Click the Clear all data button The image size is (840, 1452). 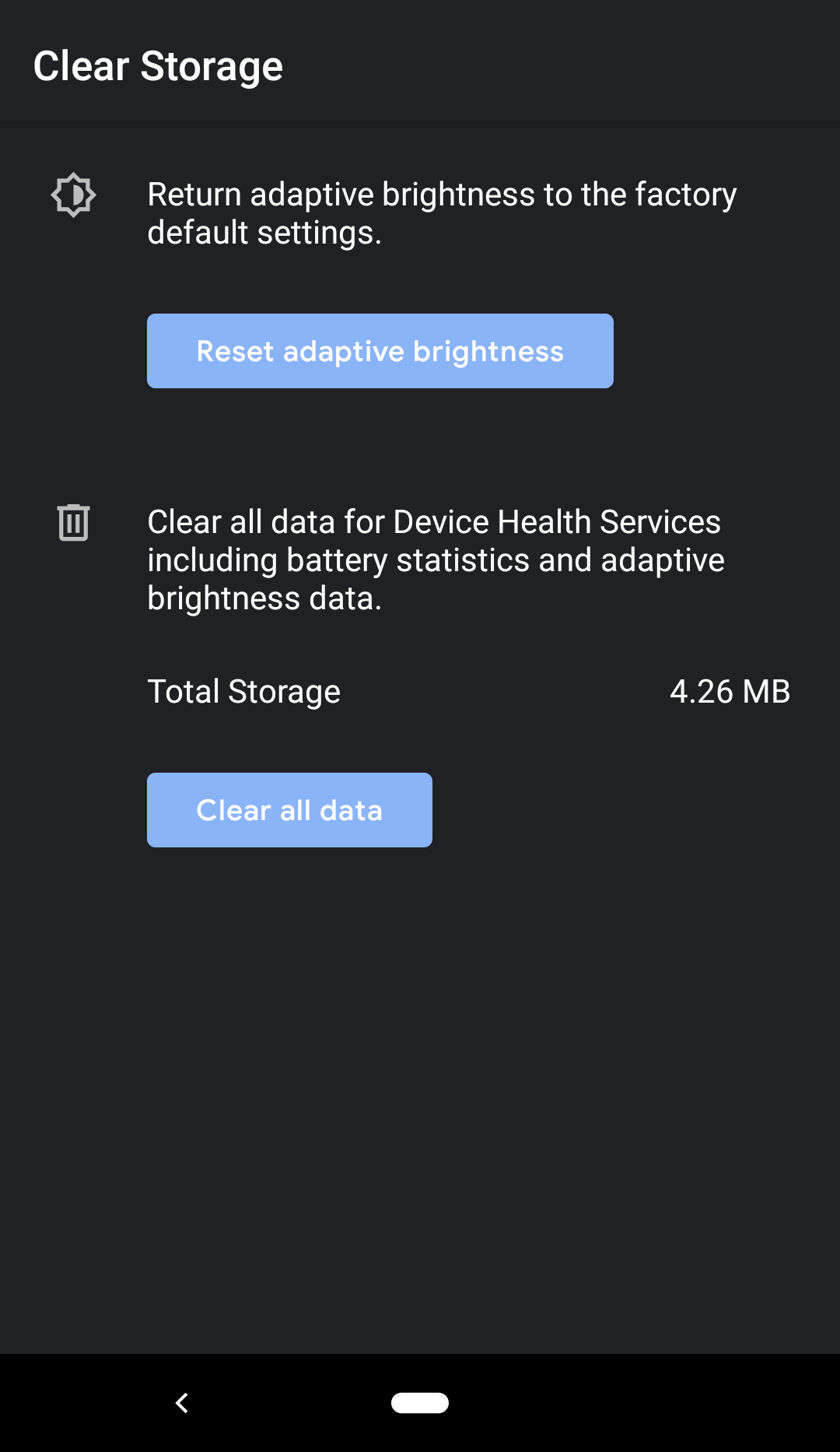(x=289, y=810)
